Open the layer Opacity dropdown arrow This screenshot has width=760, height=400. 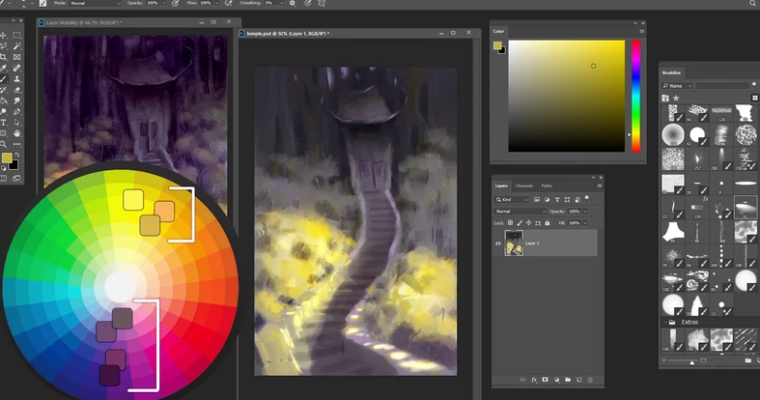(x=585, y=211)
